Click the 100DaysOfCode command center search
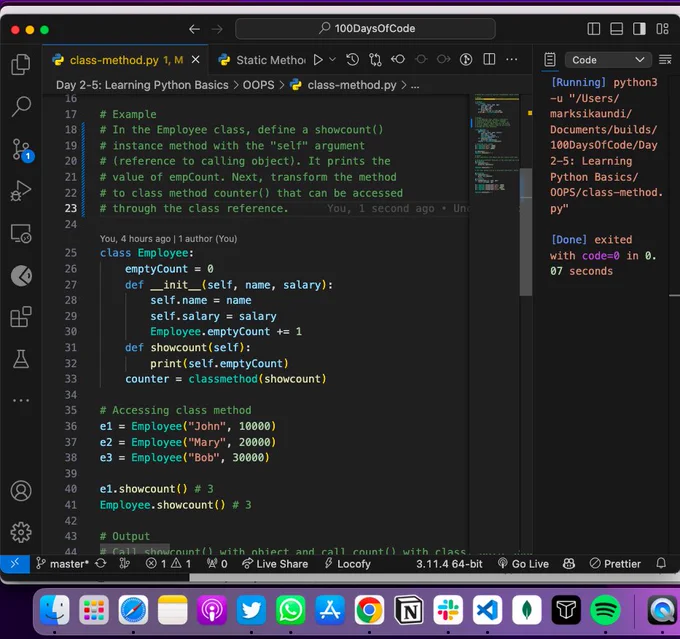This screenshot has height=639, width=680. [365, 29]
